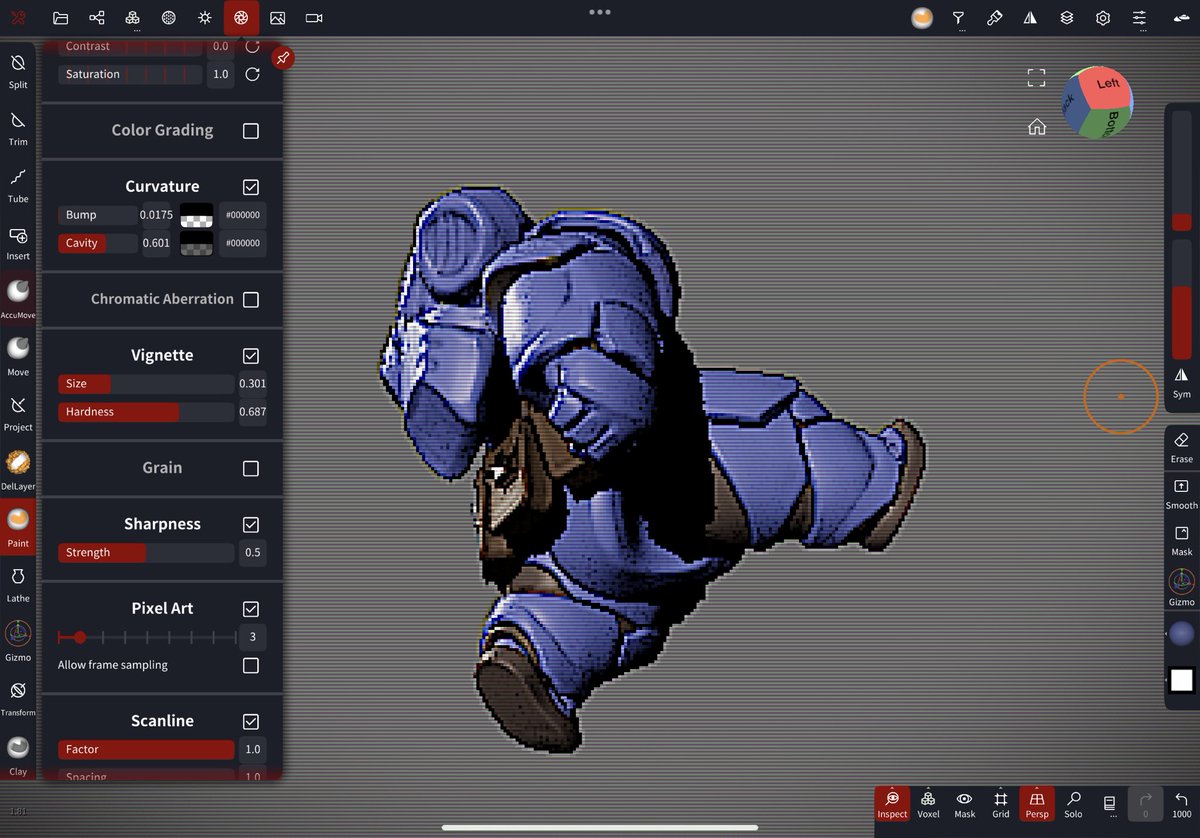
Task: Open the Scene hierarchy menu
Action: 97,18
